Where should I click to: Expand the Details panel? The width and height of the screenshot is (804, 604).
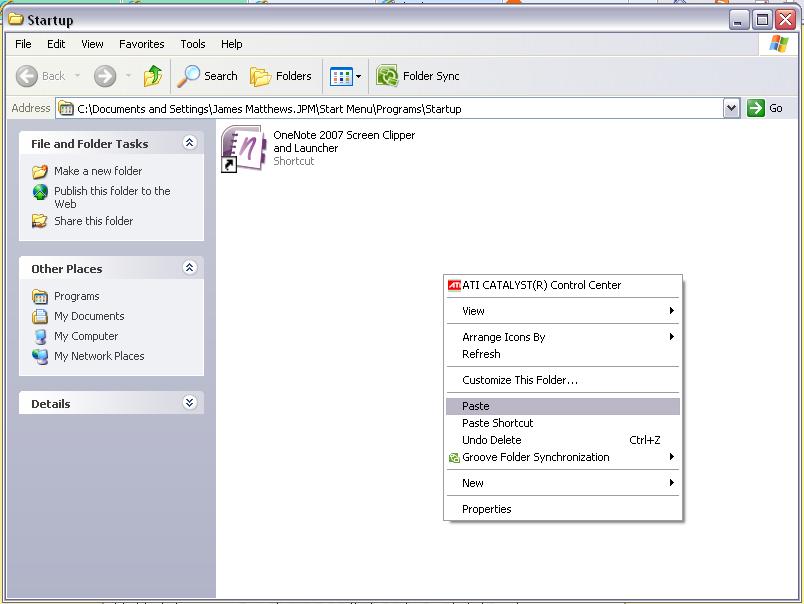pyautogui.click(x=189, y=402)
